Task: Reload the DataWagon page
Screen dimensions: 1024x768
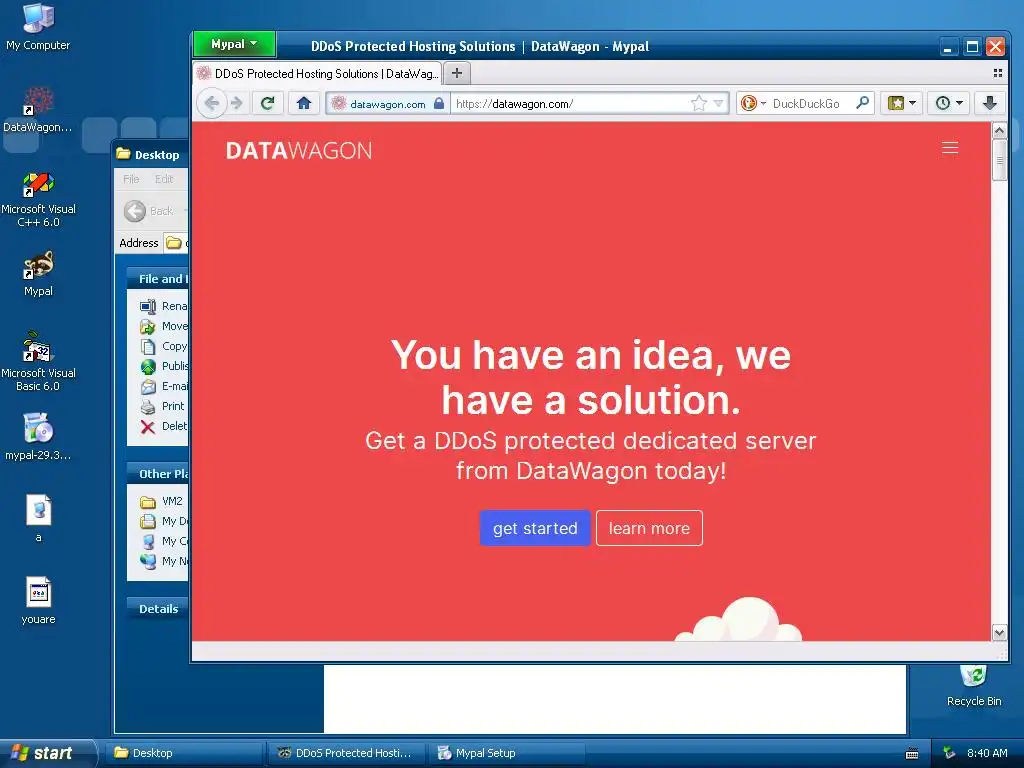Action: coord(267,103)
